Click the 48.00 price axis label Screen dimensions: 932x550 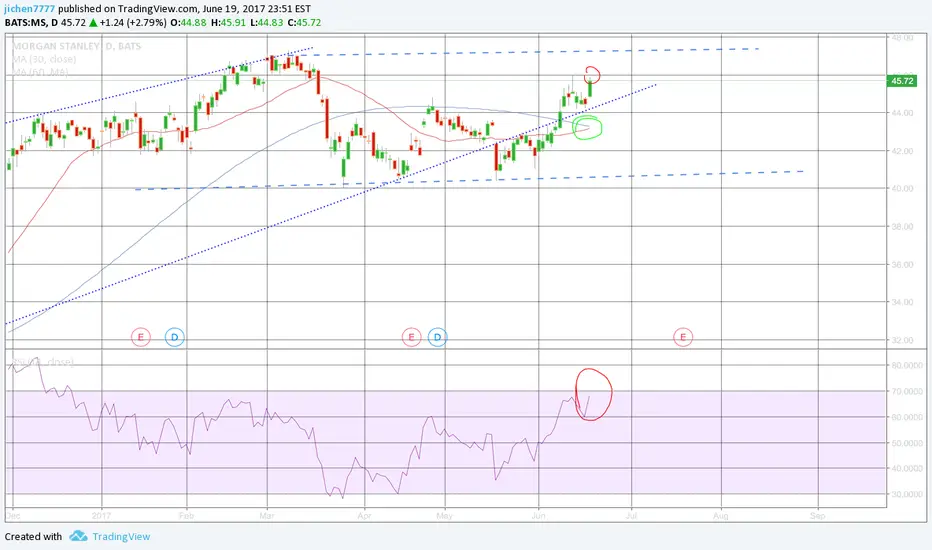(x=902, y=37)
